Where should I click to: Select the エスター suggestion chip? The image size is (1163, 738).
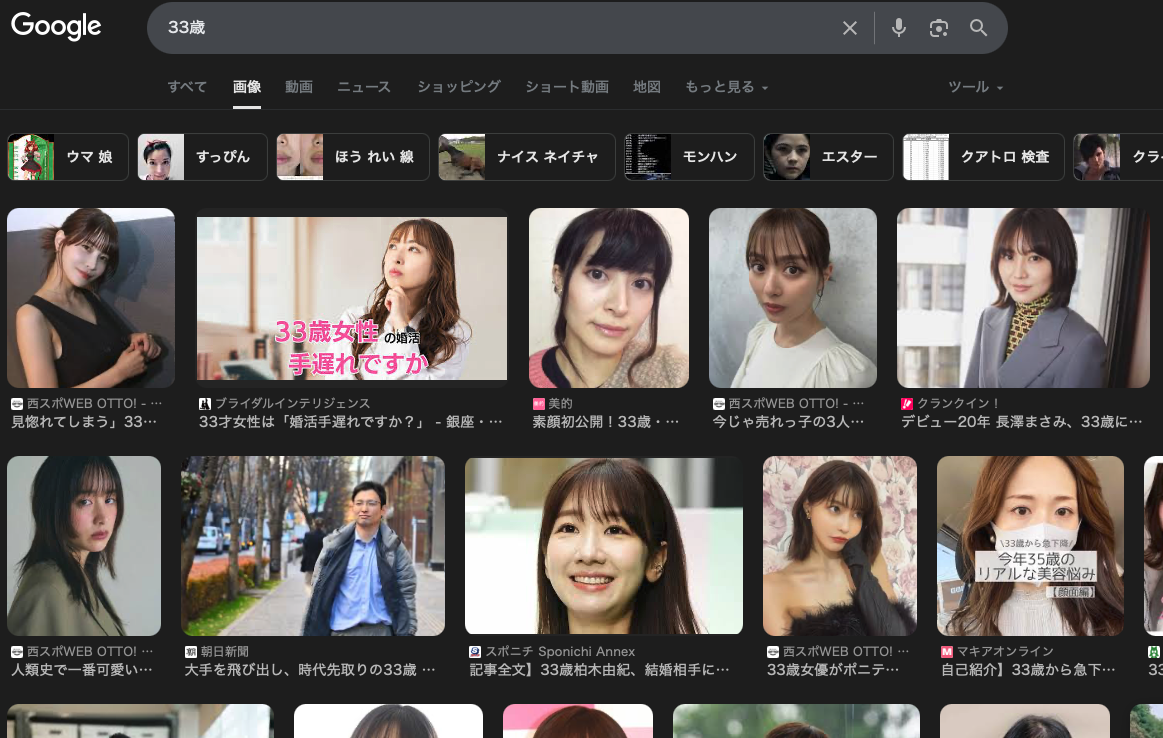828,157
